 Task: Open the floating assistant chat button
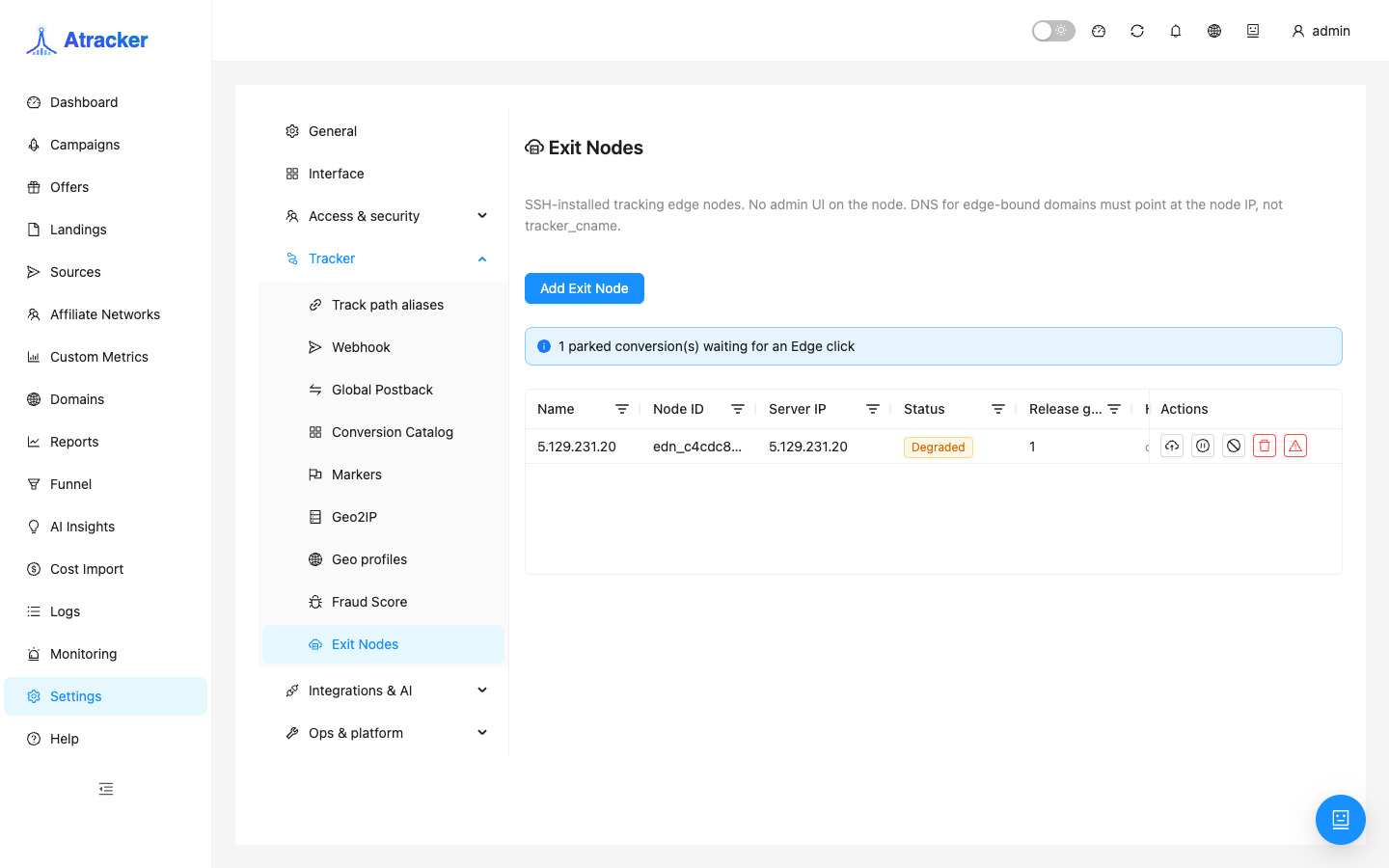[x=1341, y=820]
